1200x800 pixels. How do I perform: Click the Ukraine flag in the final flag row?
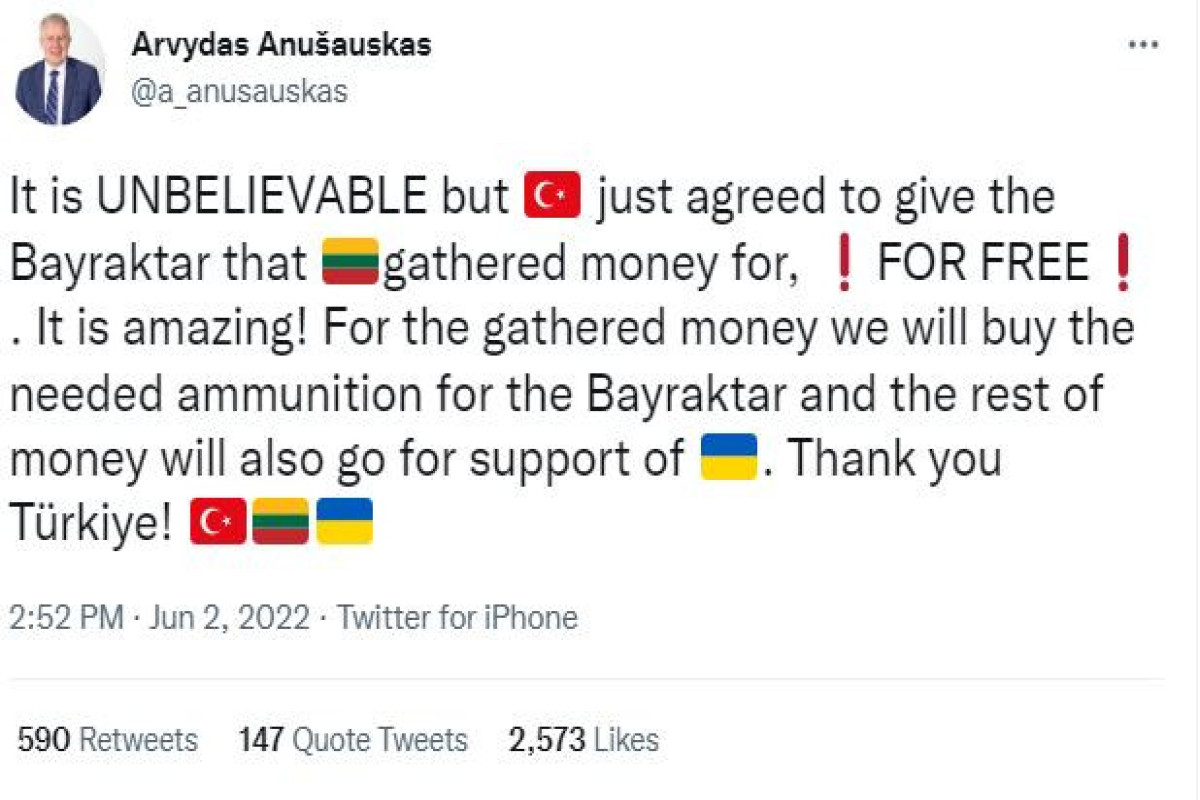click(x=344, y=523)
